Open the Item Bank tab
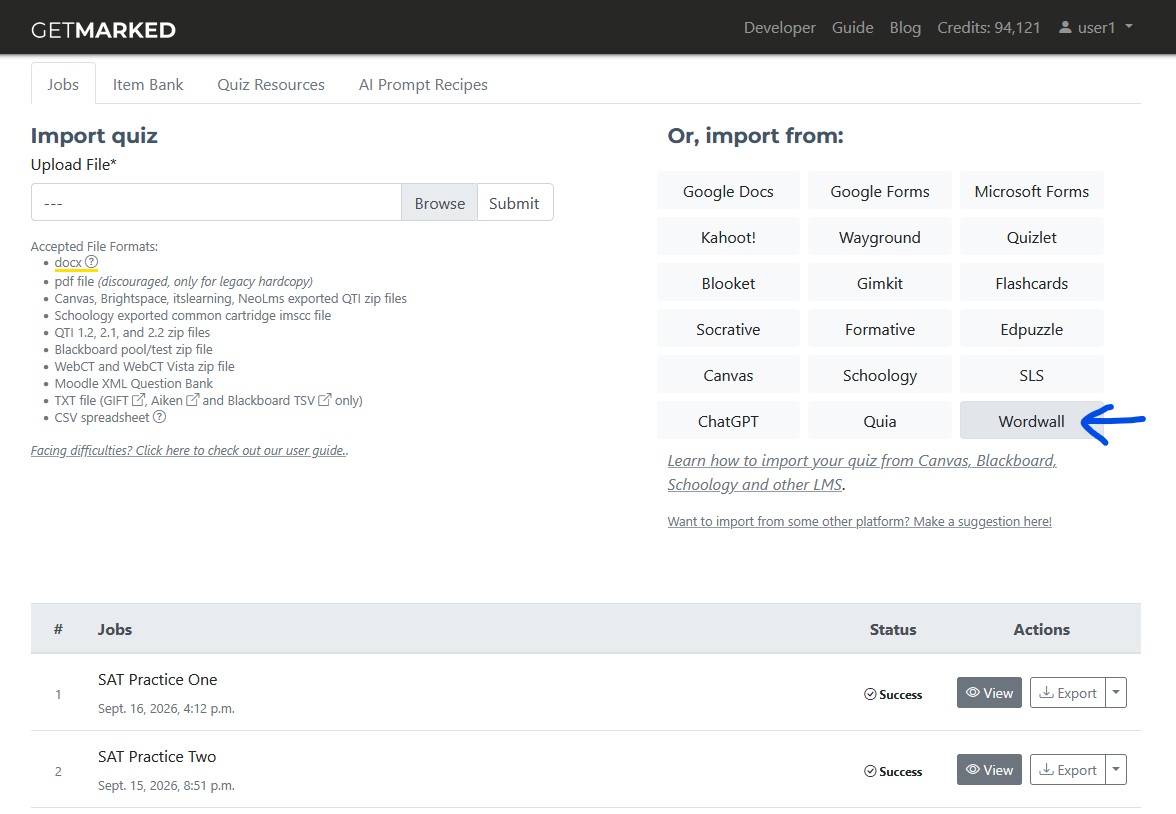 (148, 84)
